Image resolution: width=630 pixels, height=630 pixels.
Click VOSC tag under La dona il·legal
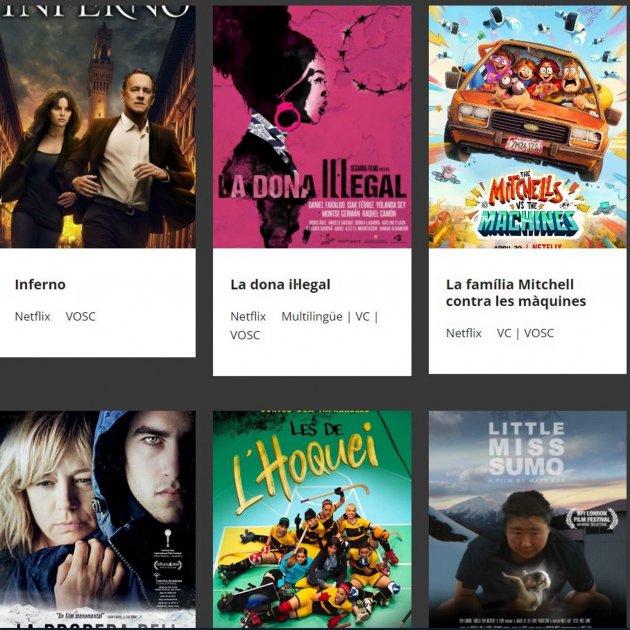click(x=245, y=335)
